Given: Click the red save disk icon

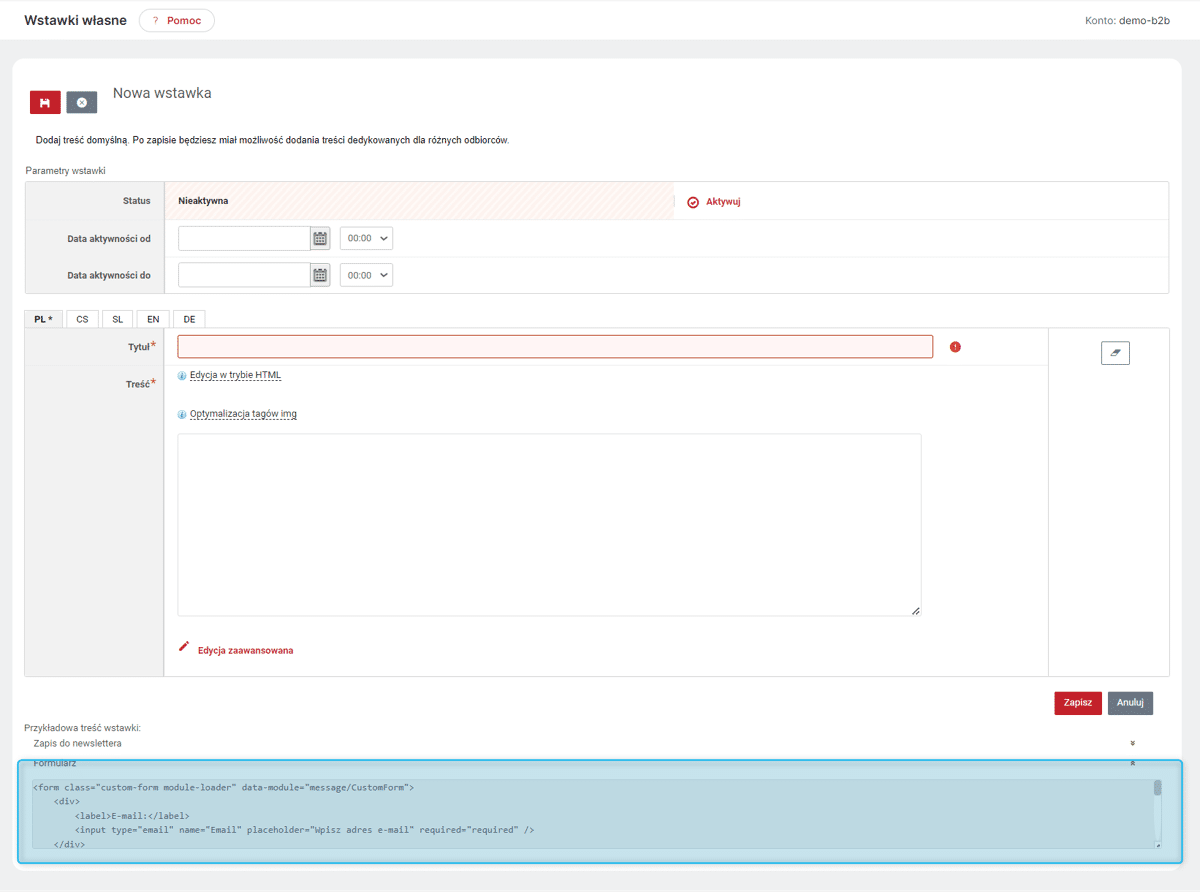Looking at the screenshot, I should pyautogui.click(x=45, y=102).
